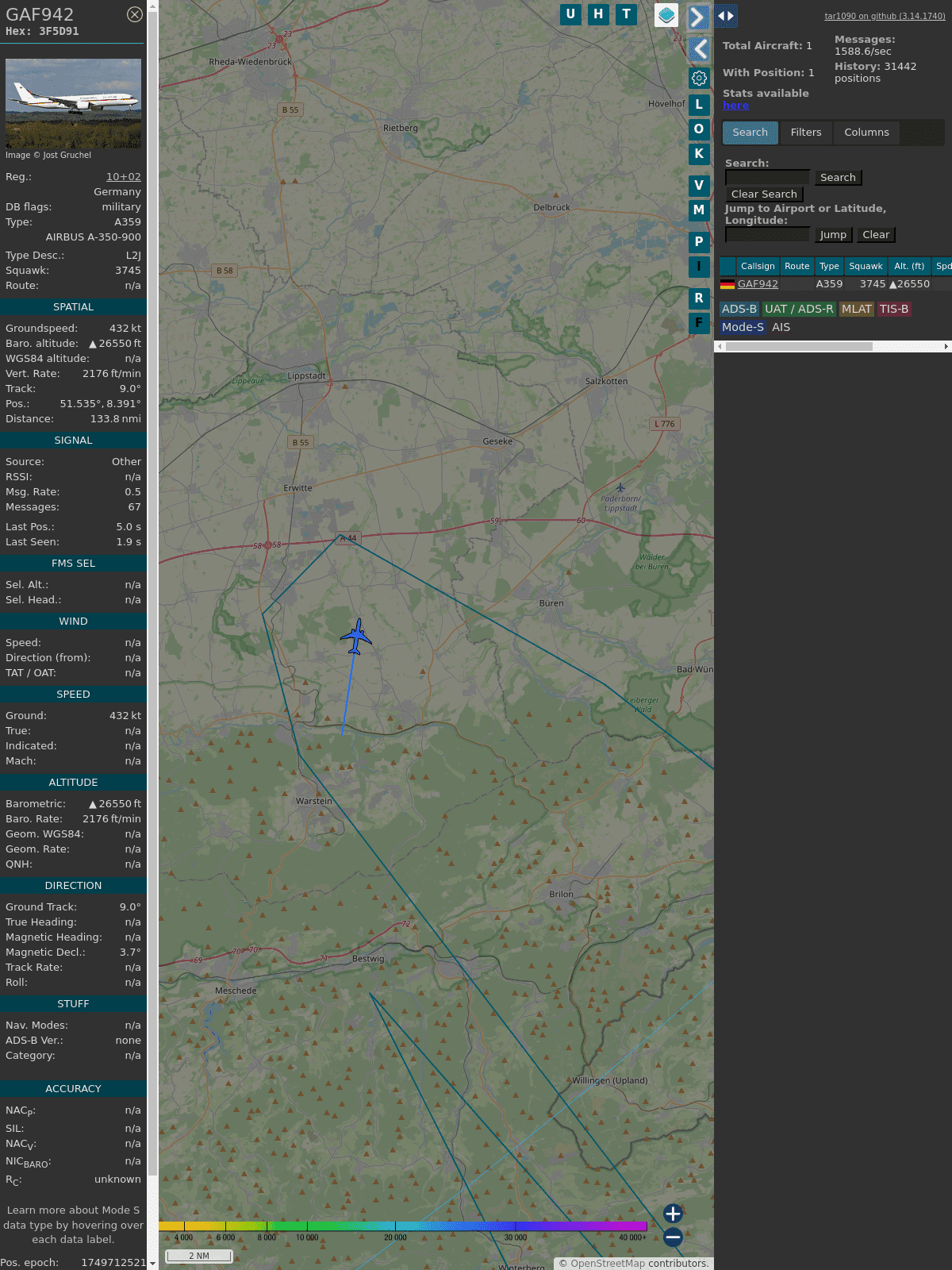Click the Clear Search button
This screenshot has width=952, height=1270.
point(764,194)
